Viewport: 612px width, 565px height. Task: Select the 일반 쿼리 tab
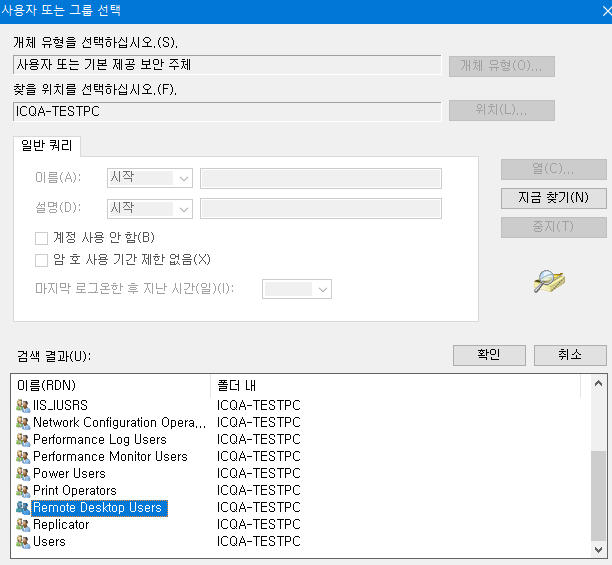point(47,146)
